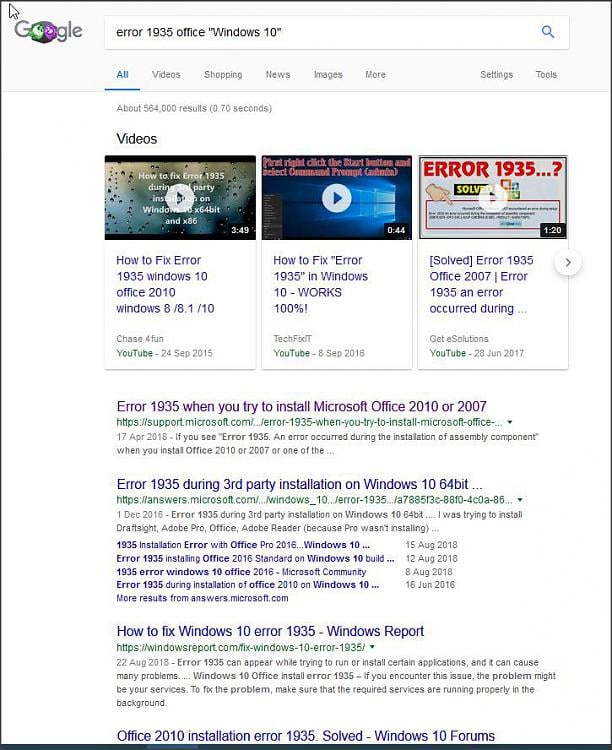Play the ERROR 1935 SOLVED video thumbnail

pos(493,198)
